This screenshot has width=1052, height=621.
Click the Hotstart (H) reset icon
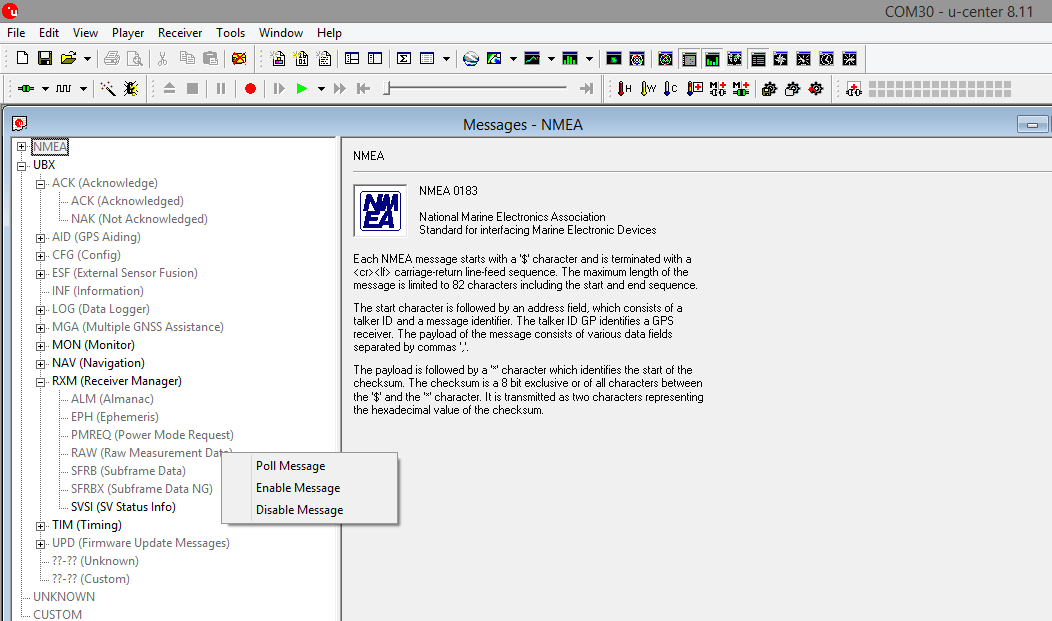tap(625, 89)
